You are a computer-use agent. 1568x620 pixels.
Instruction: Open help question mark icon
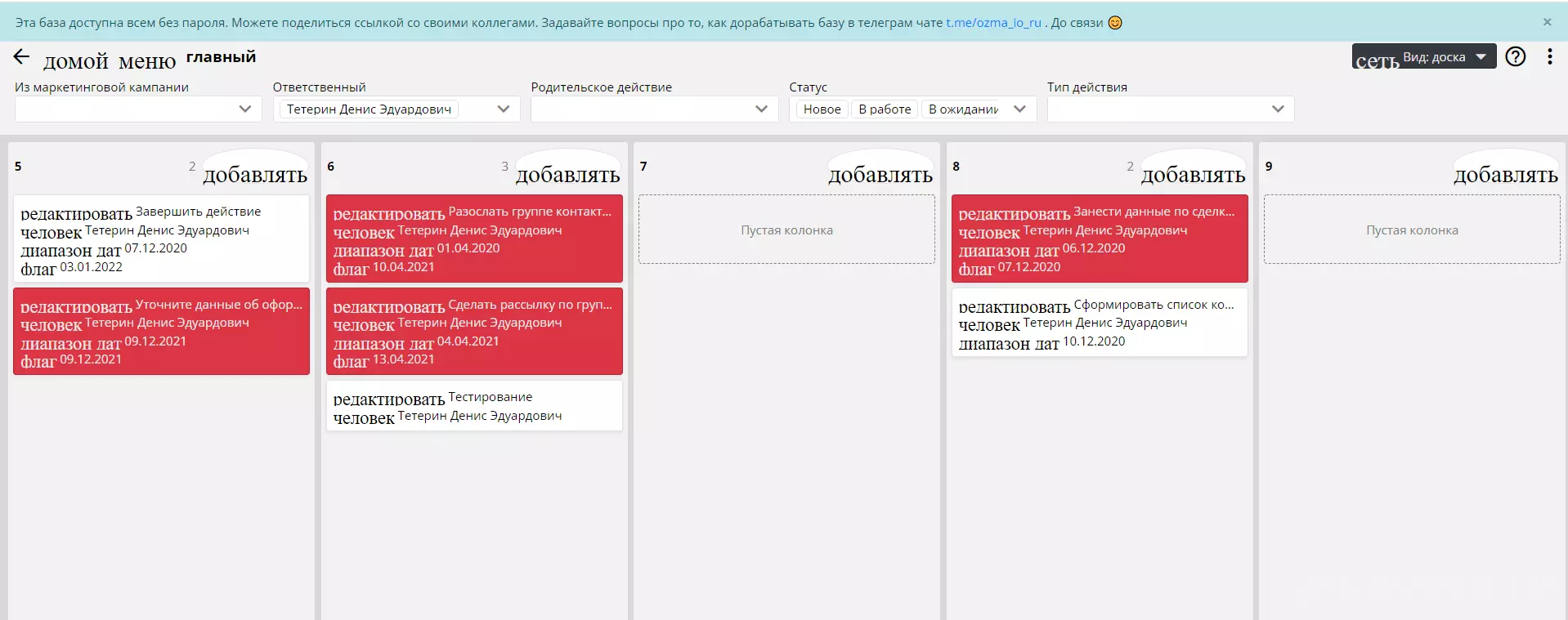(x=1516, y=56)
